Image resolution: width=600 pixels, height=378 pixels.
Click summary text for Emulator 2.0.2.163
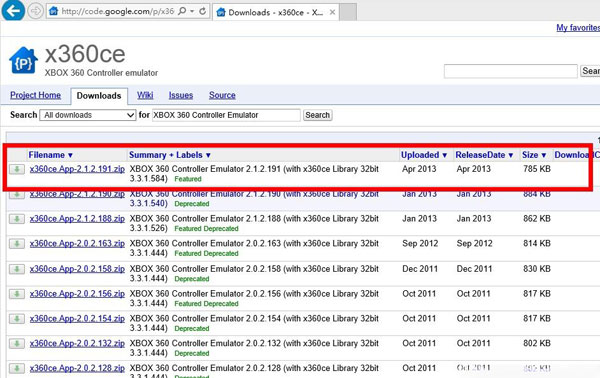(254, 248)
